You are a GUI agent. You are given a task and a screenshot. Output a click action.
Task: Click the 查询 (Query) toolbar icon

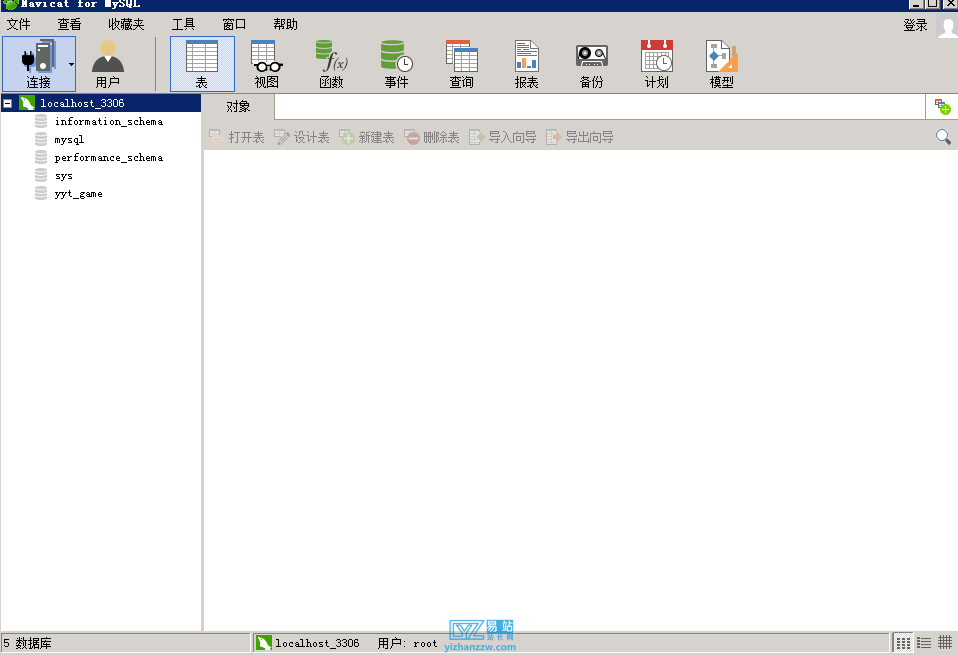tap(461, 63)
